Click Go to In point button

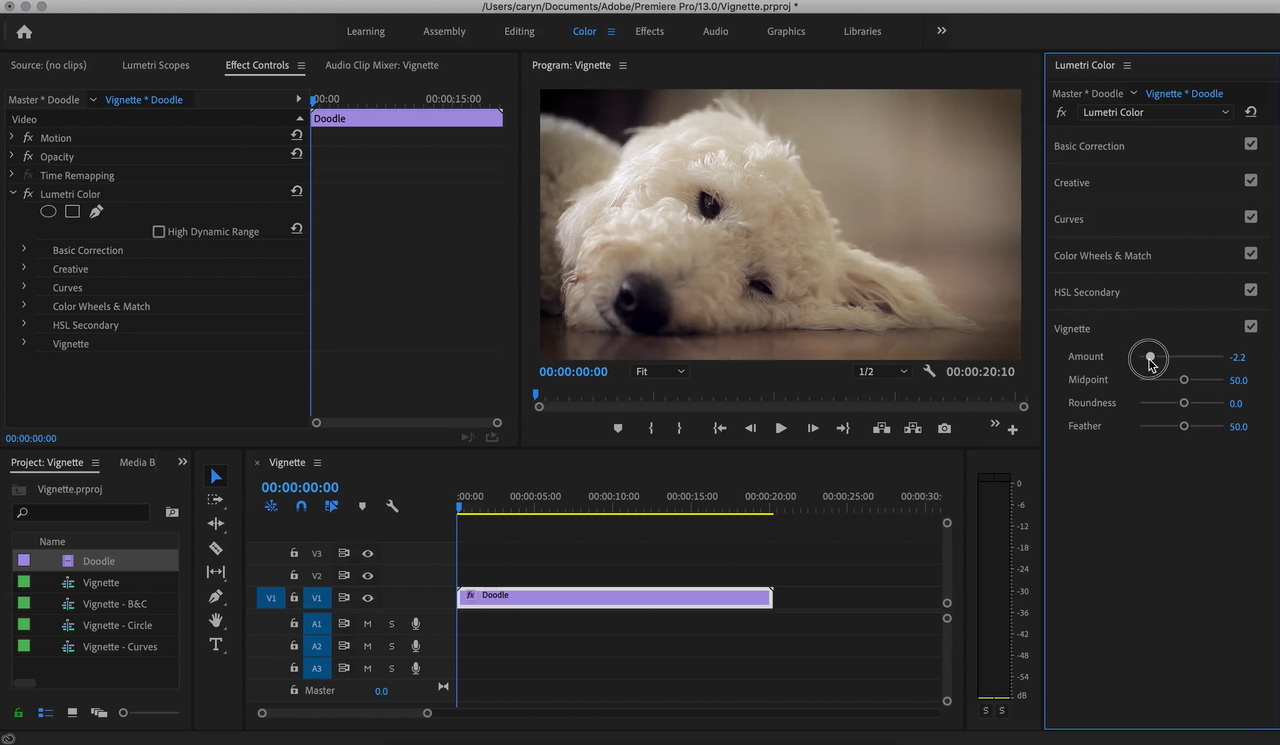point(719,428)
